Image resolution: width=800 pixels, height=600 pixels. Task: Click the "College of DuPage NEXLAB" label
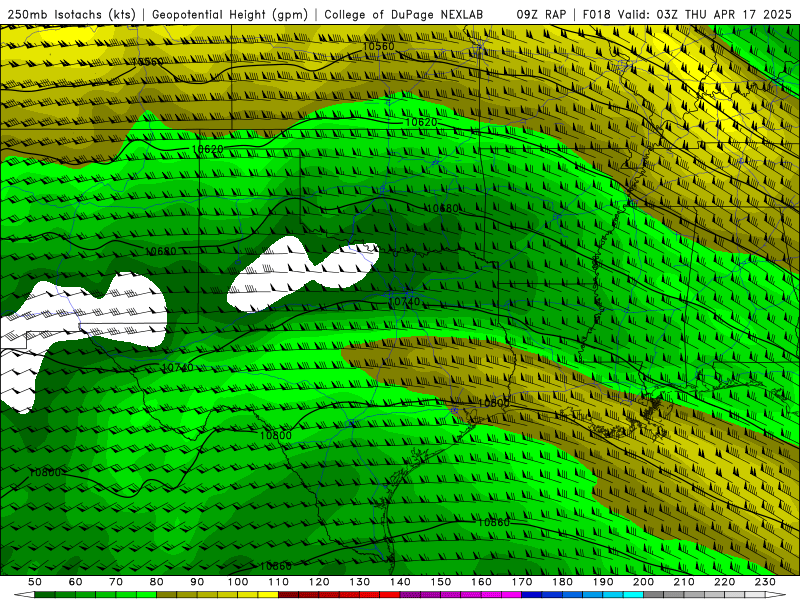pos(403,15)
